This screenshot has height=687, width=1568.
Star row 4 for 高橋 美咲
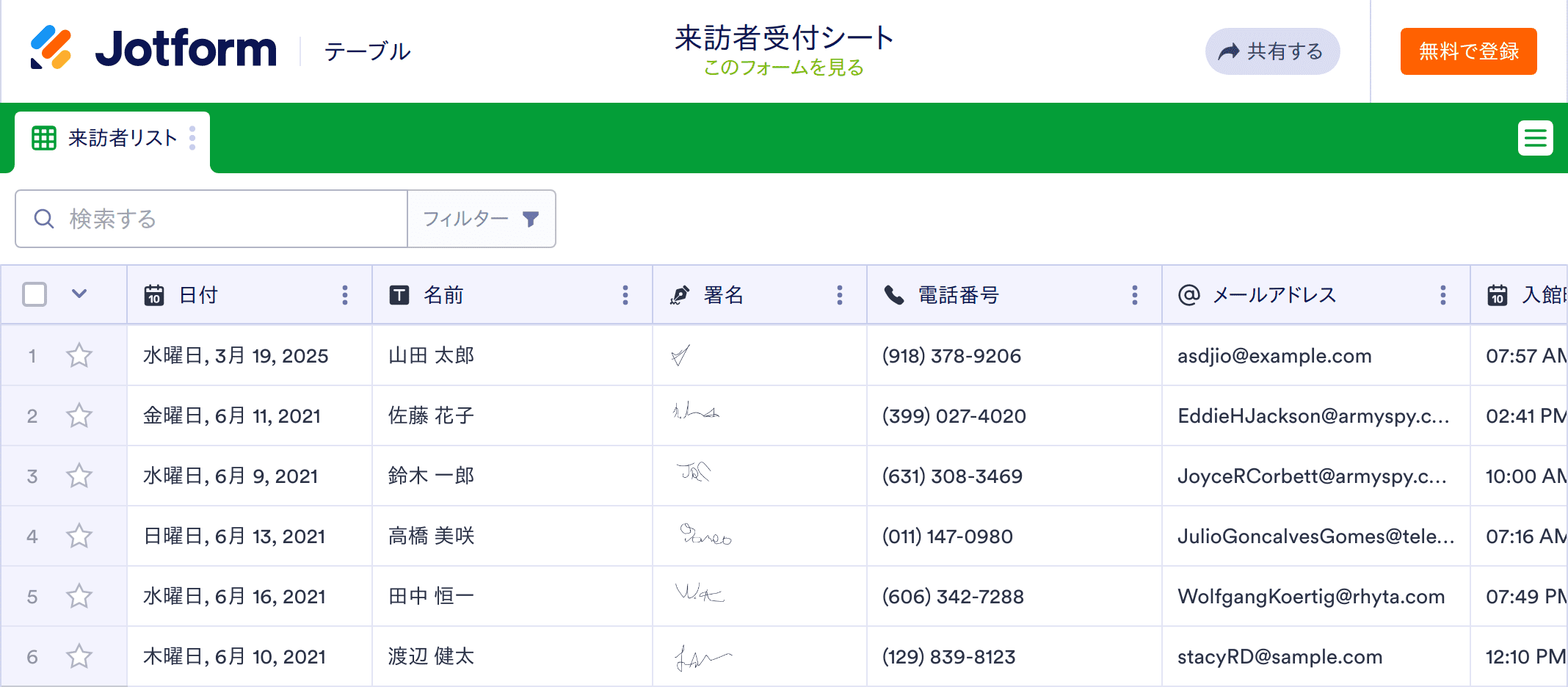pyautogui.click(x=79, y=537)
